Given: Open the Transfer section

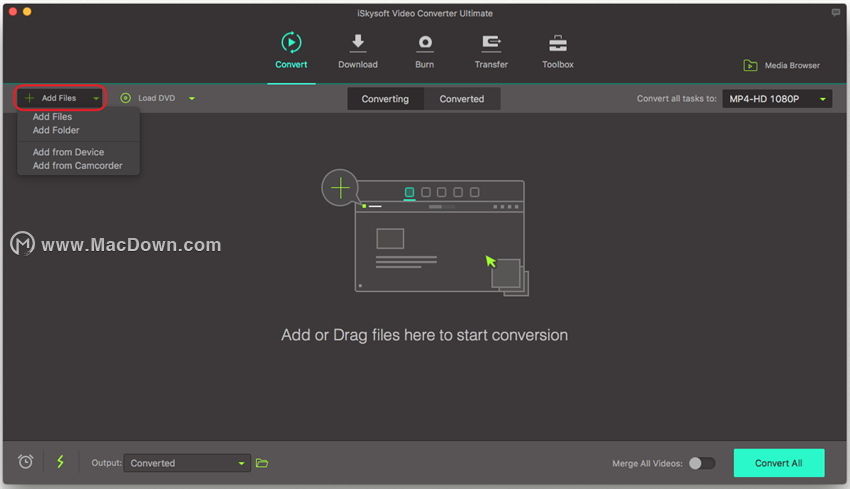Looking at the screenshot, I should tap(491, 51).
